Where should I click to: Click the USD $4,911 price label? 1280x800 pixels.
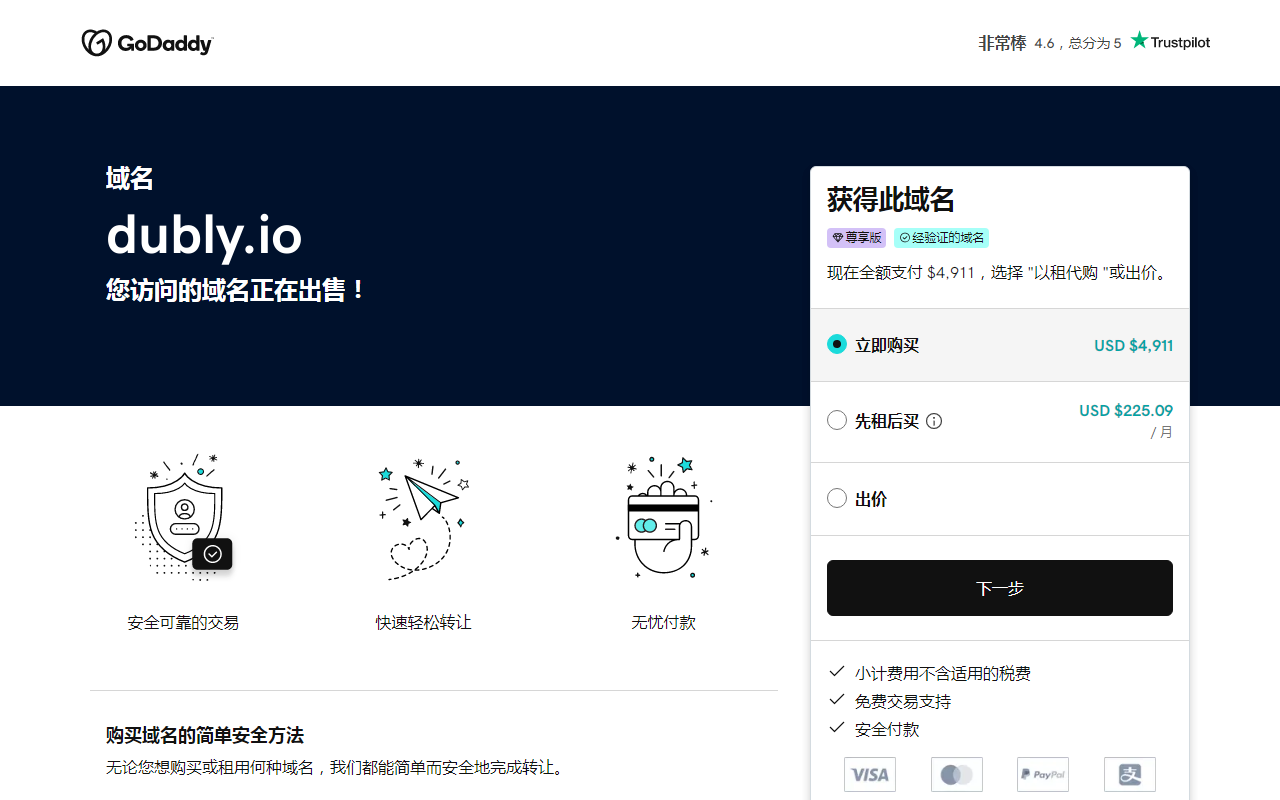[1134, 344]
